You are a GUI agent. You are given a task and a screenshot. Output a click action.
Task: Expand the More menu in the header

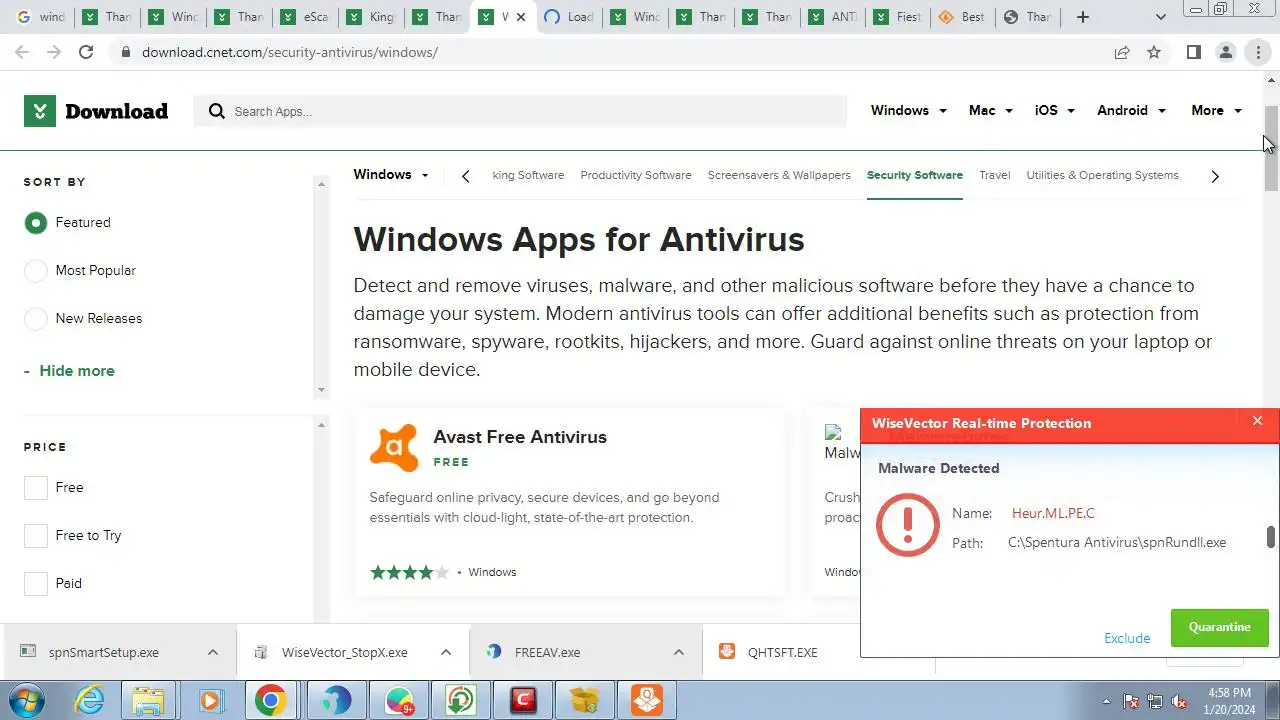[x=1216, y=111]
